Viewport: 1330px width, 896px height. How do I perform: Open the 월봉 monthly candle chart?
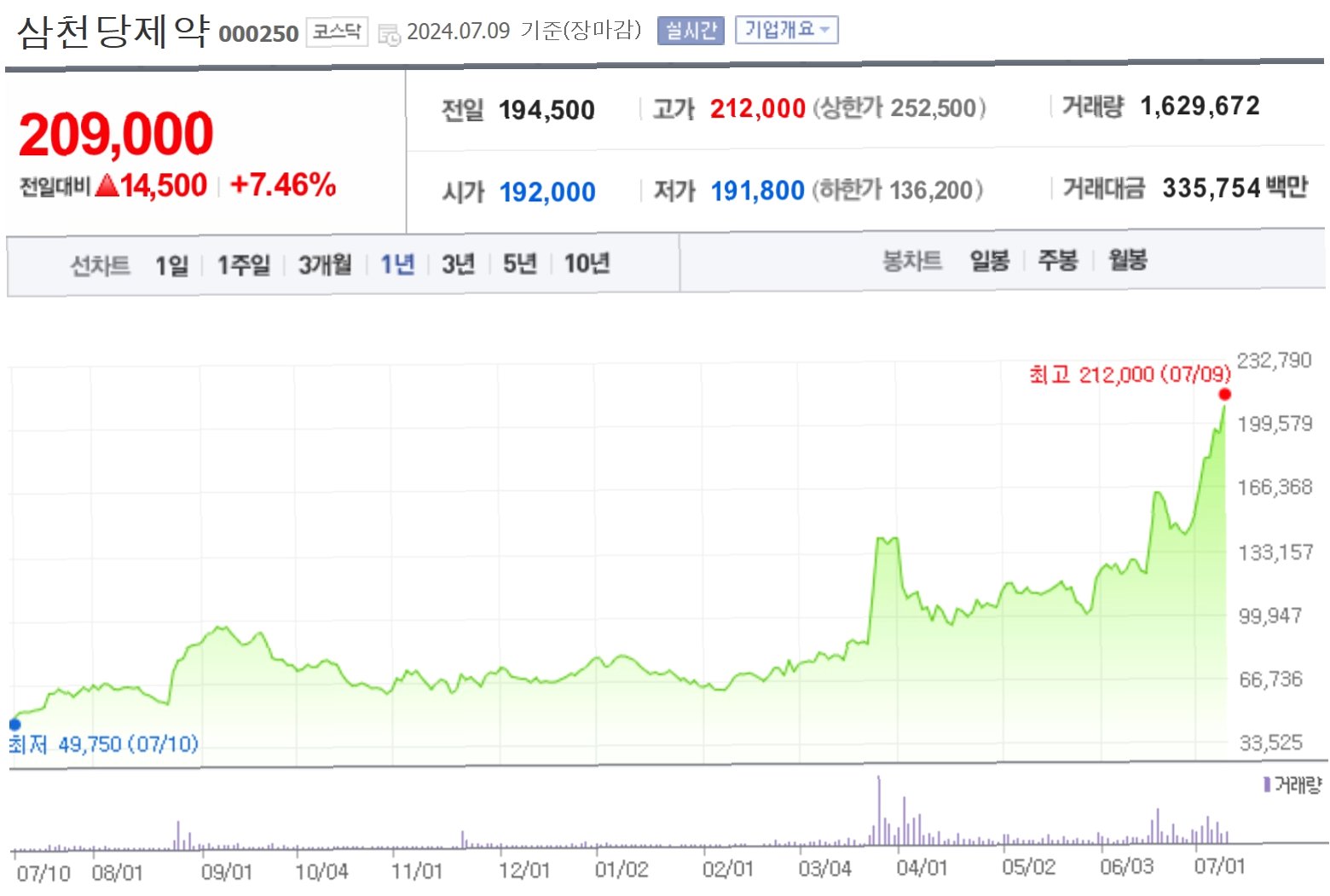(1127, 261)
